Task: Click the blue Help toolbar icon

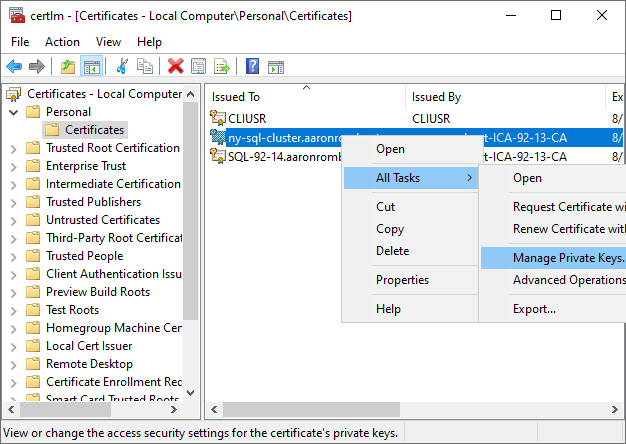Action: pyautogui.click(x=252, y=66)
